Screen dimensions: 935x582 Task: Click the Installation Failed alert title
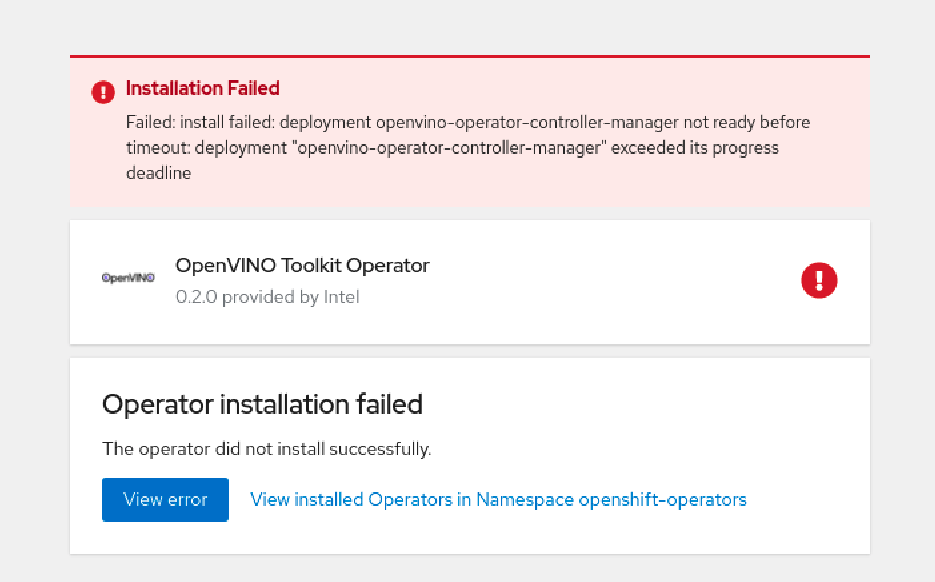pos(202,89)
